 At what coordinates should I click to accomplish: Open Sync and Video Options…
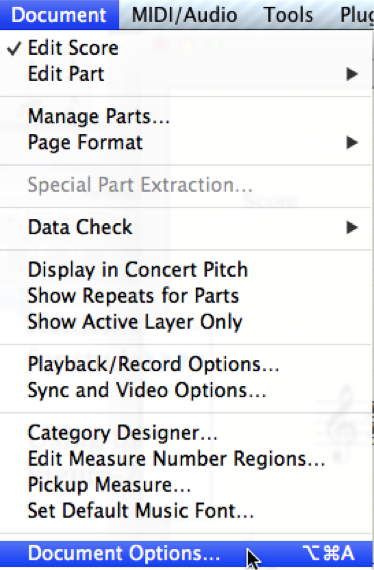coord(186,390)
